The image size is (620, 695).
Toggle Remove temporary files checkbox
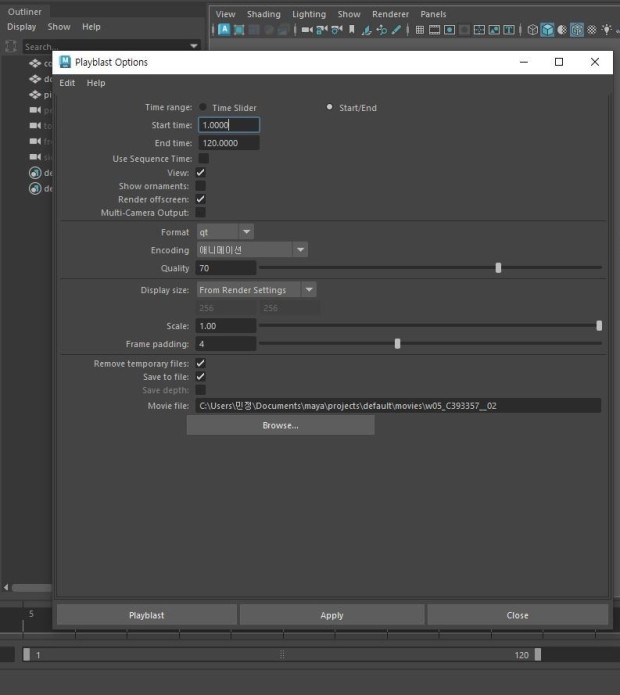(200, 363)
